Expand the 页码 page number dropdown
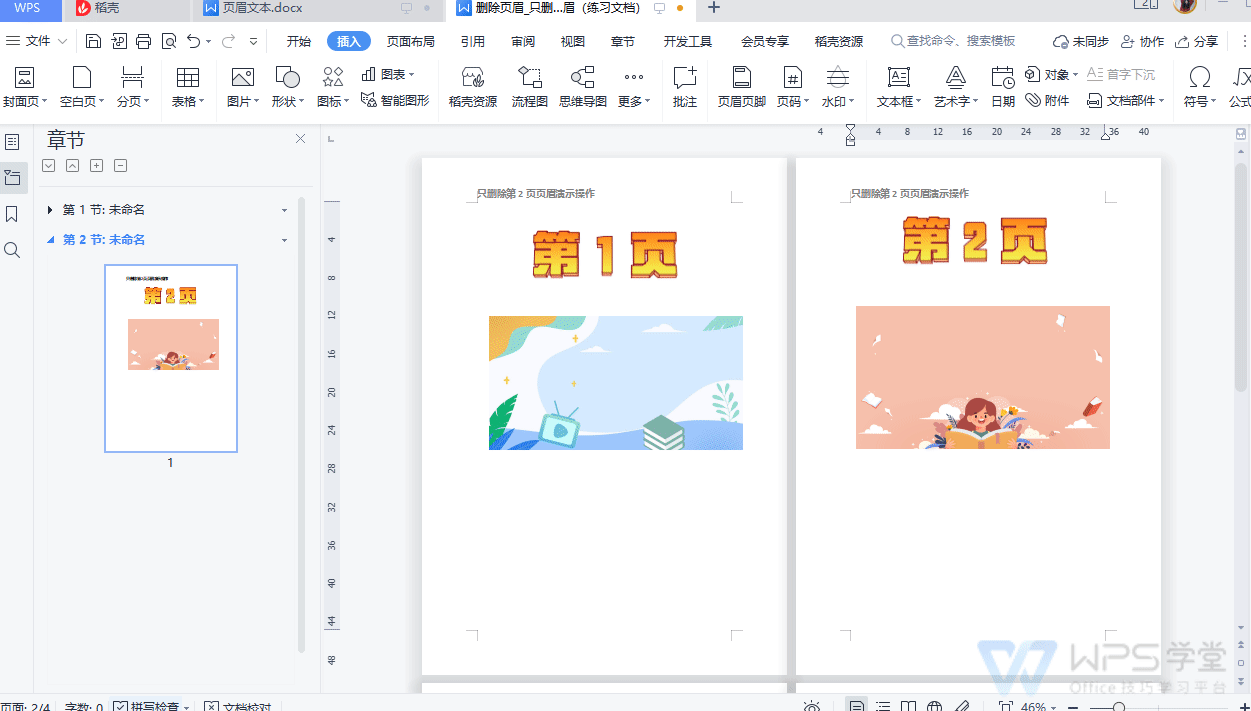1251x711 pixels. coord(792,87)
